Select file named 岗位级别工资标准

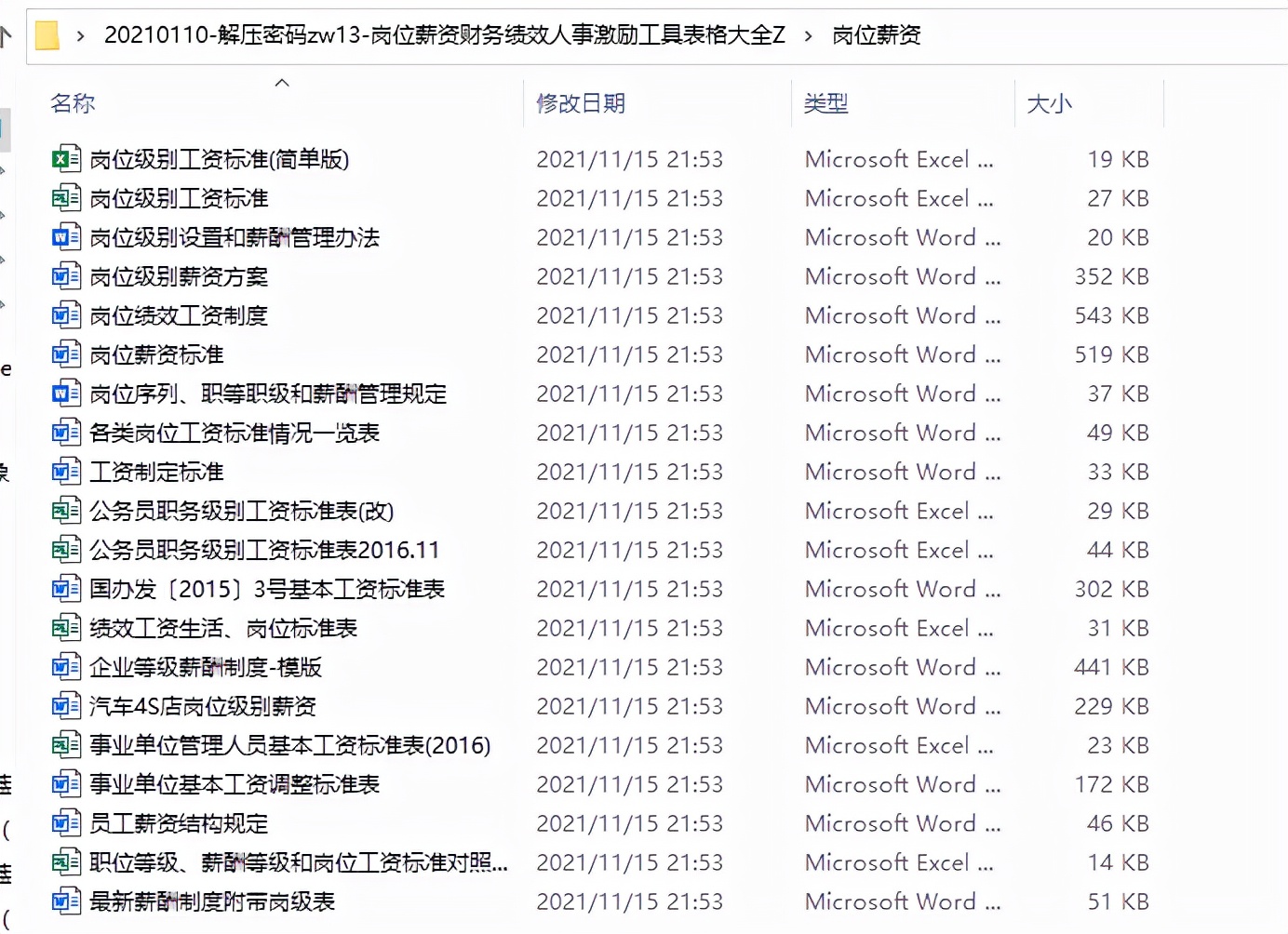click(179, 198)
